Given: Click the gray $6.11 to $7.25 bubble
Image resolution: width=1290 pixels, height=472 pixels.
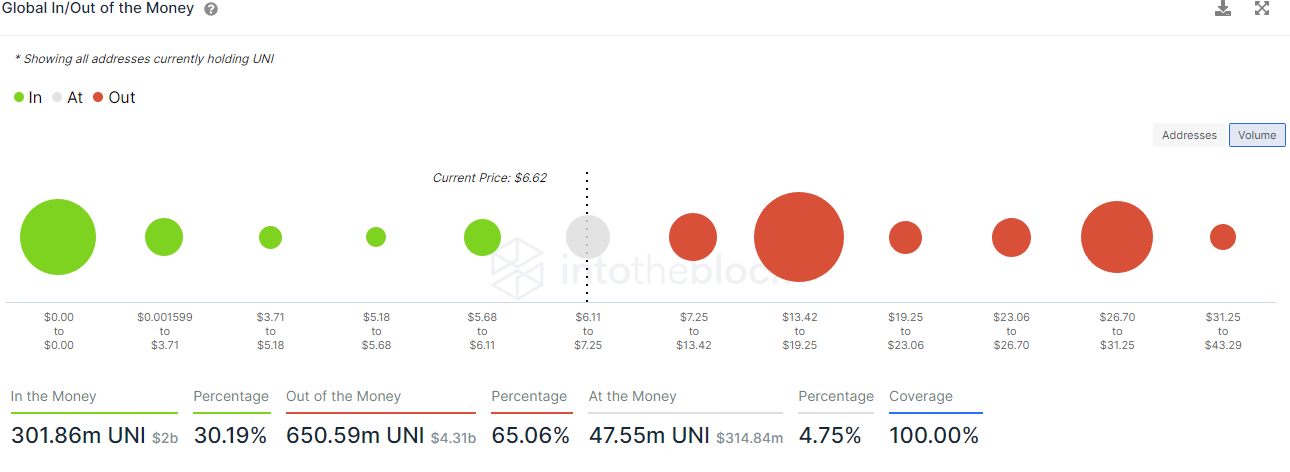Looking at the screenshot, I should tap(588, 237).
